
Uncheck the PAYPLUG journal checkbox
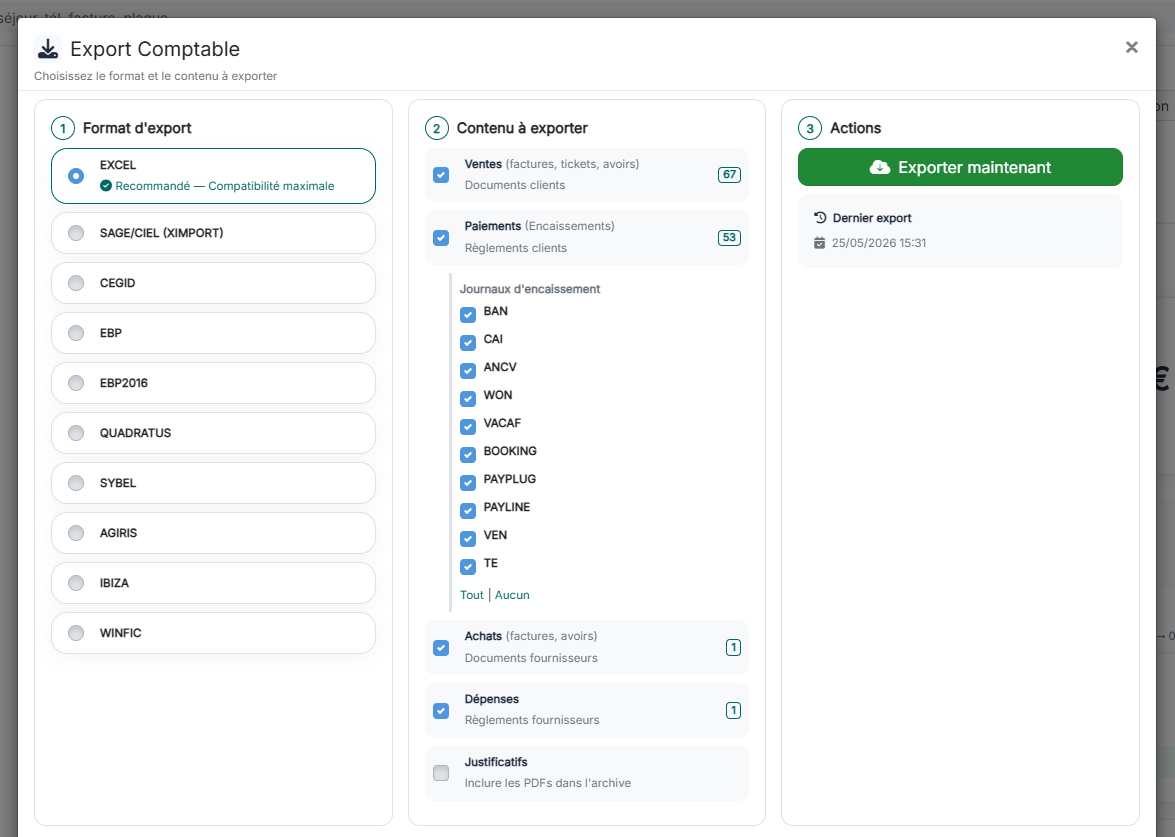tap(468, 483)
